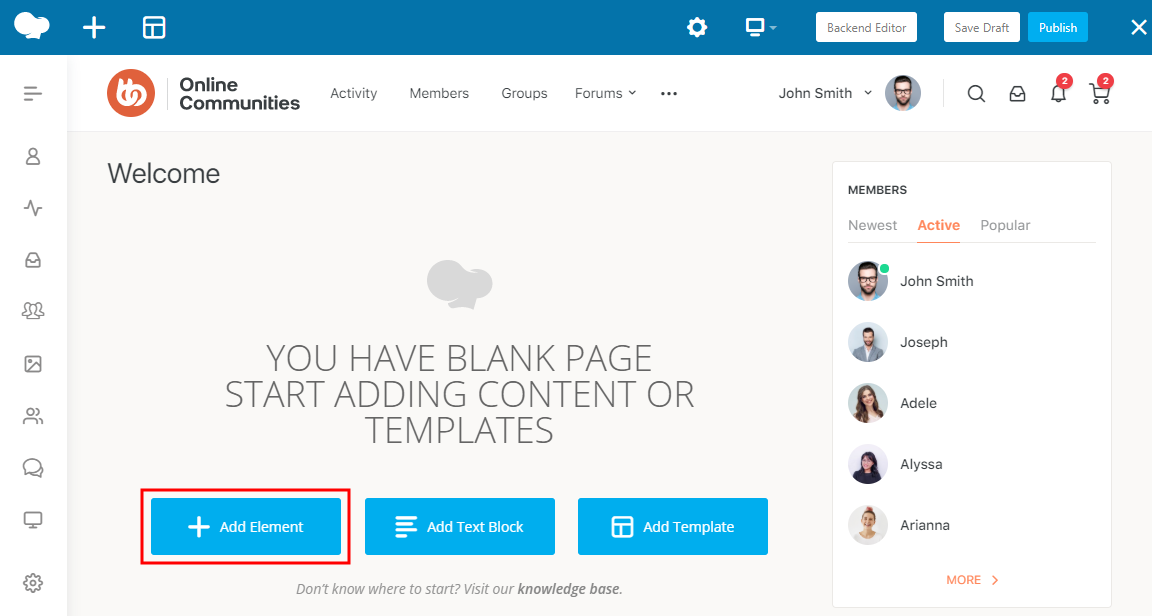Open the inbox messages icon in header
The image size is (1152, 616).
1017,94
